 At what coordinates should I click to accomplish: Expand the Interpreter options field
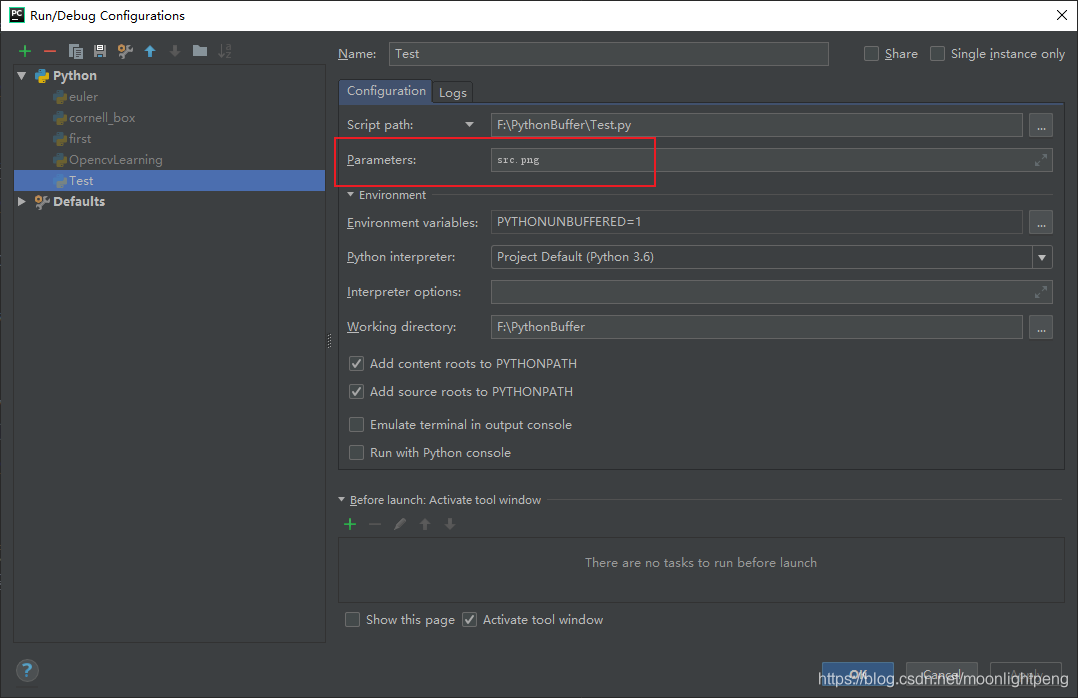1041,292
